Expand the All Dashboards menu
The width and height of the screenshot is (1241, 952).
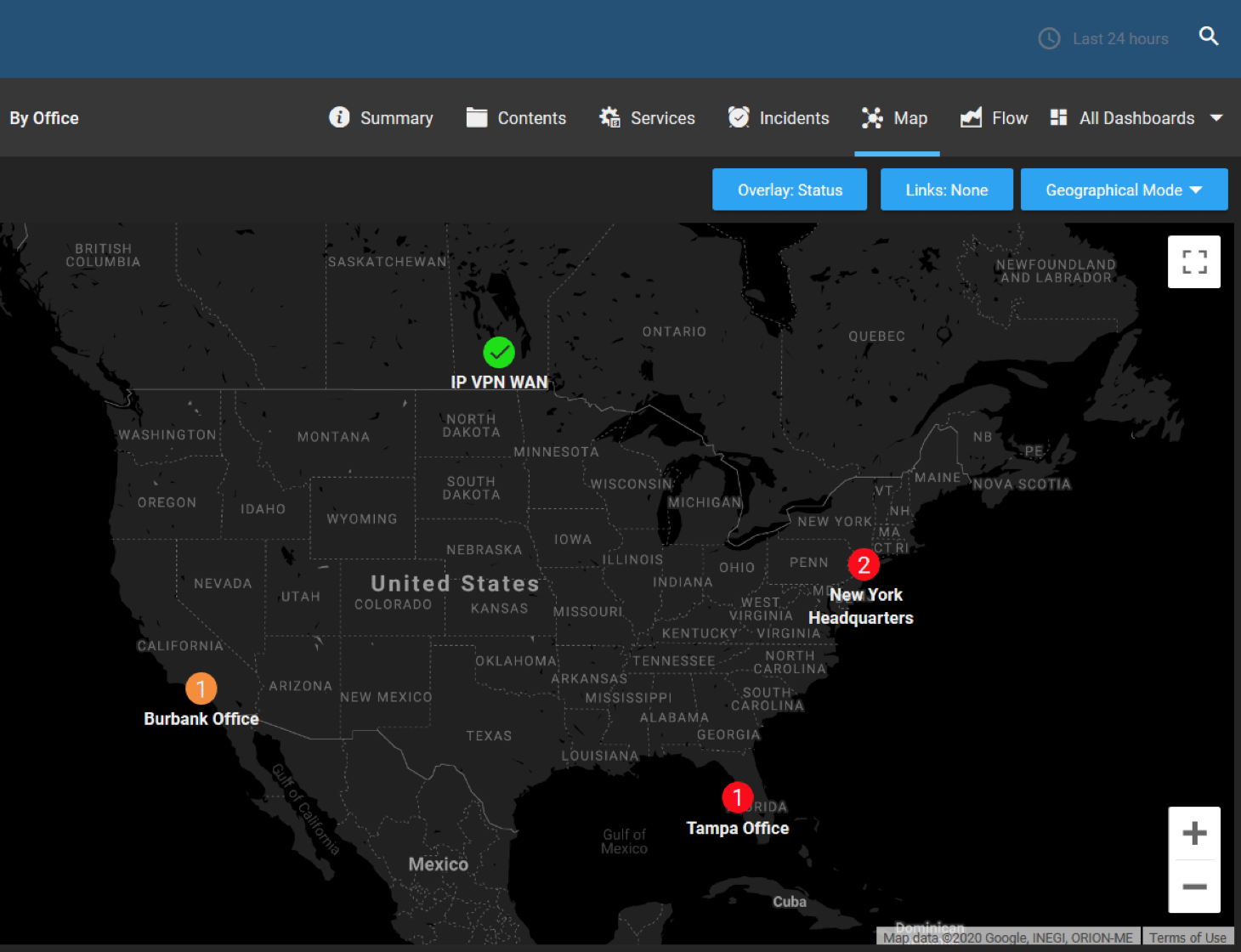pyautogui.click(x=1217, y=117)
